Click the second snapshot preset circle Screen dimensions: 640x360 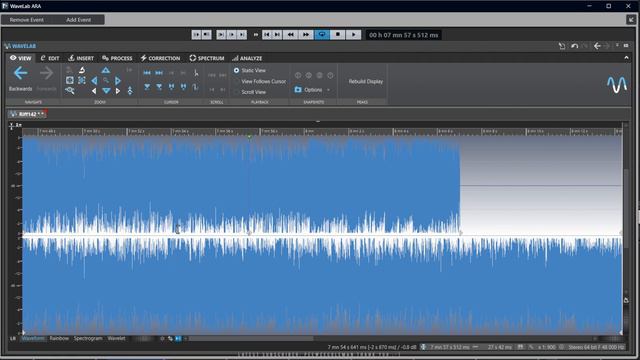[309, 76]
